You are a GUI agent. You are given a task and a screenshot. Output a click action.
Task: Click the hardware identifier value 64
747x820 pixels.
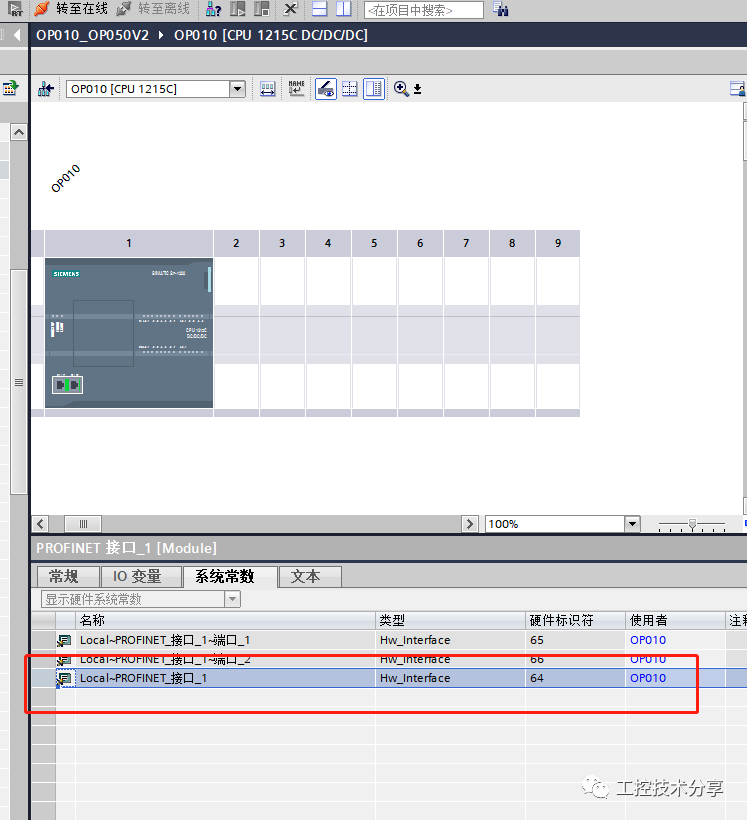(x=537, y=678)
